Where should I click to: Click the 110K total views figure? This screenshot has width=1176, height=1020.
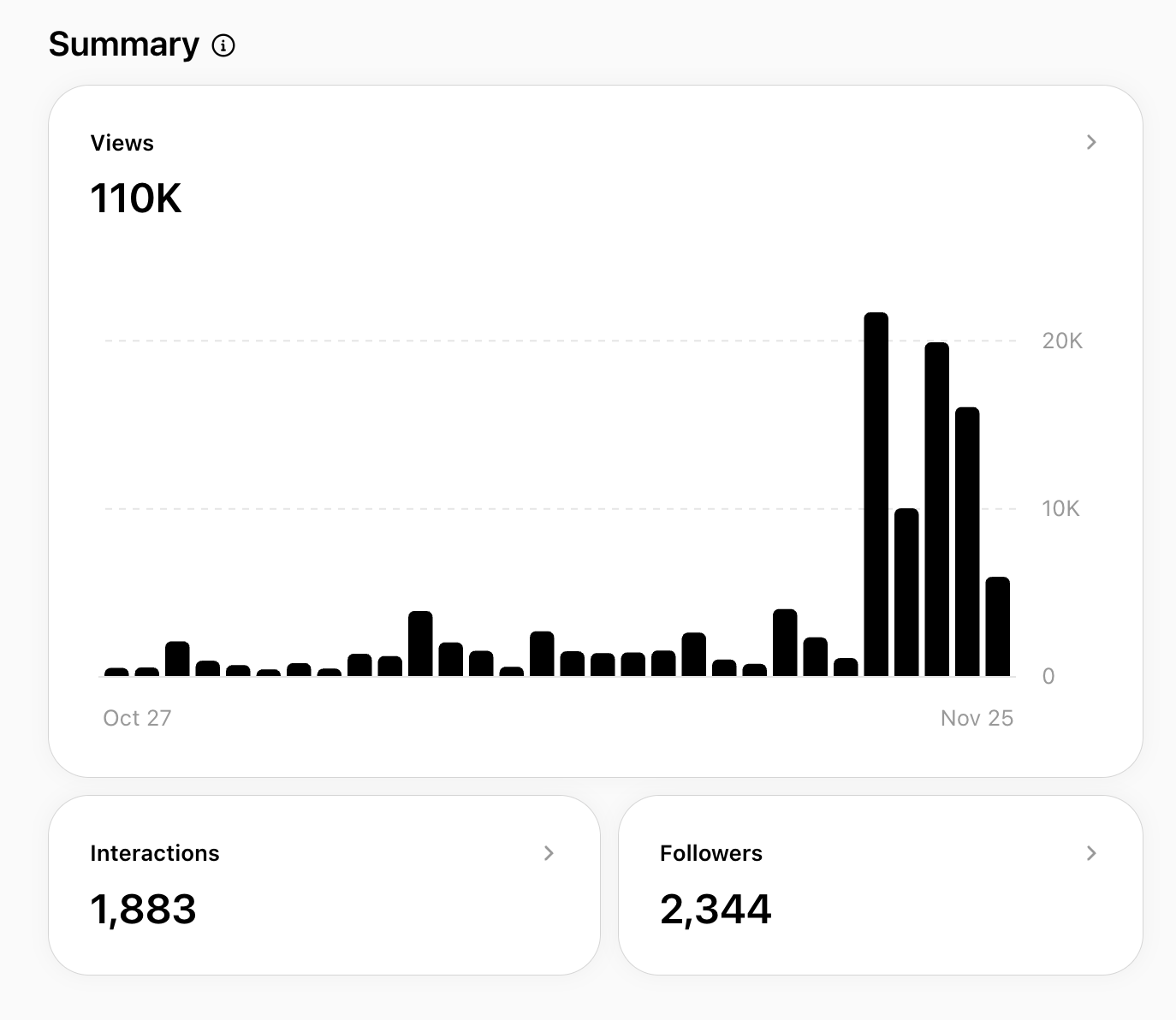pyautogui.click(x=136, y=199)
